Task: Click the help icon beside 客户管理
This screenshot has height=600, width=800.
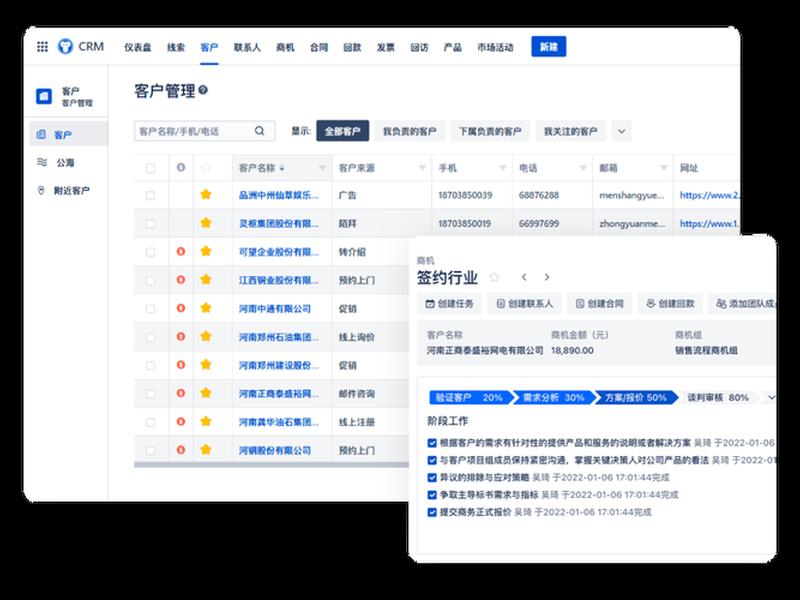Action: click(203, 90)
